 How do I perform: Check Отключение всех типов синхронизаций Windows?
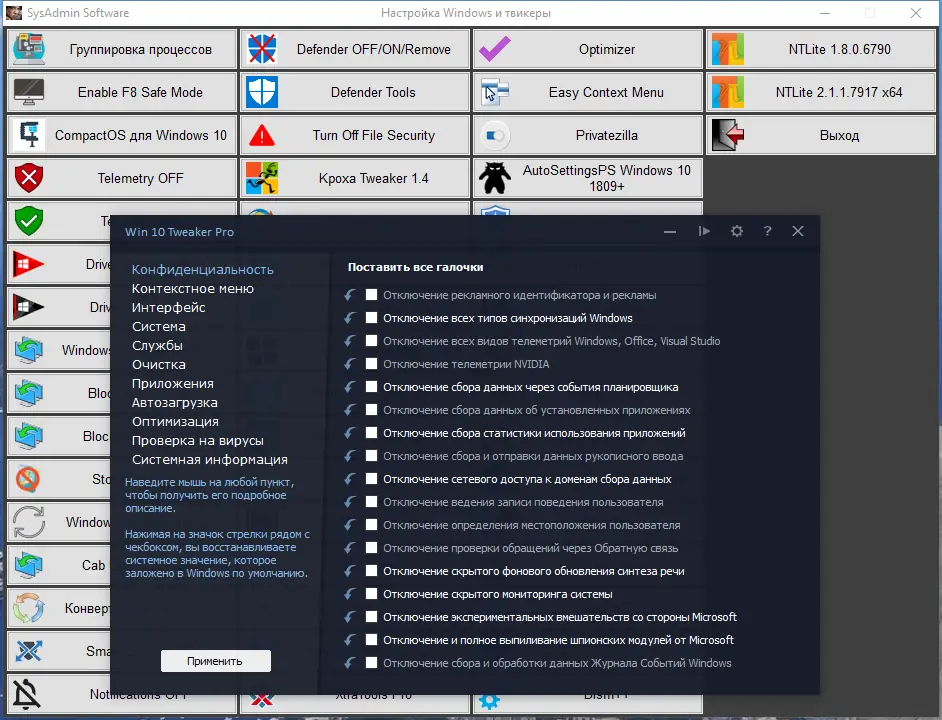pyautogui.click(x=371, y=317)
